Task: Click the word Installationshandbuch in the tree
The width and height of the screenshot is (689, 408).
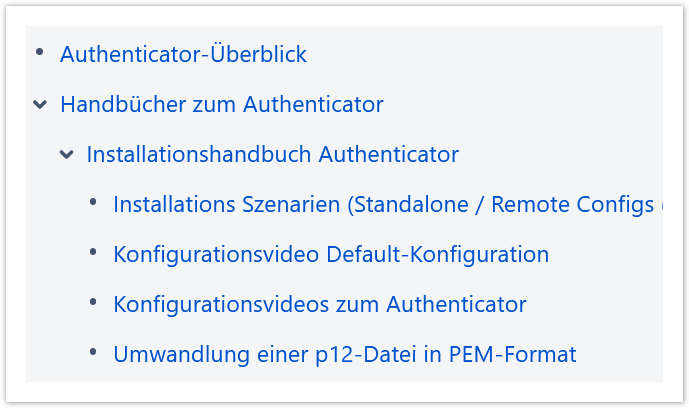Action: pyautogui.click(x=199, y=154)
